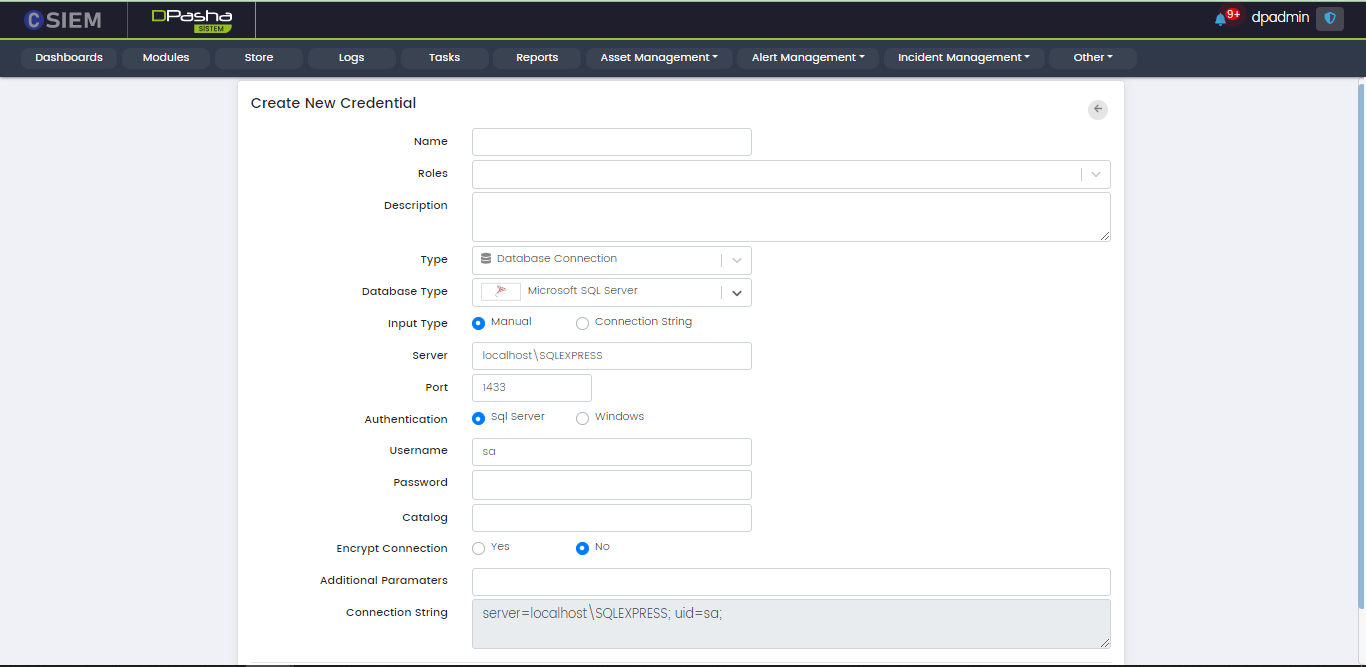Screen dimensions: 1366x667
Task: Open the Type dropdown arrow
Action: pyautogui.click(x=737, y=260)
